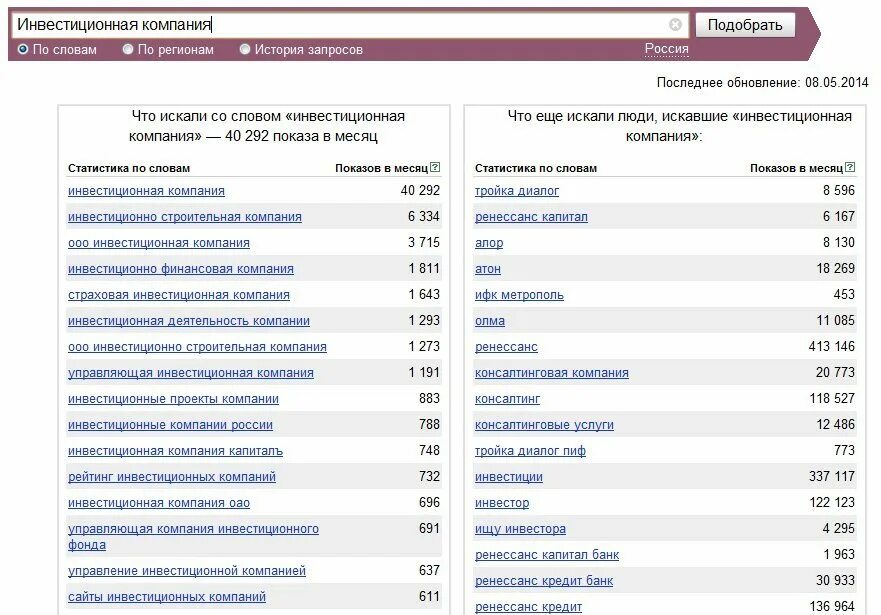The height and width of the screenshot is (615, 881).
Task: Click «консалтинговая компания» in the right column
Action: tap(552, 372)
